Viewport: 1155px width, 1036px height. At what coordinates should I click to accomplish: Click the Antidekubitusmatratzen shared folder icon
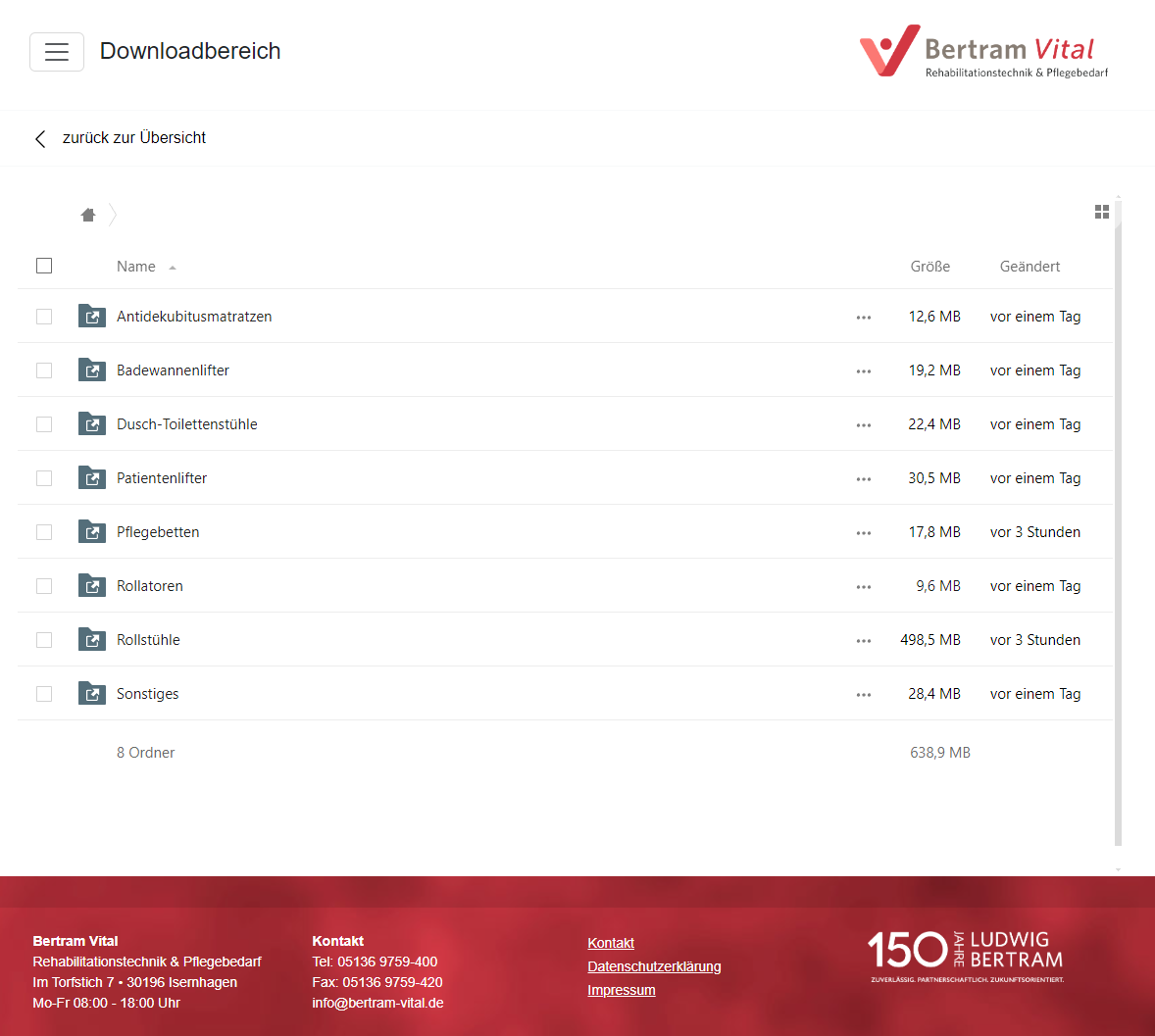coord(92,316)
